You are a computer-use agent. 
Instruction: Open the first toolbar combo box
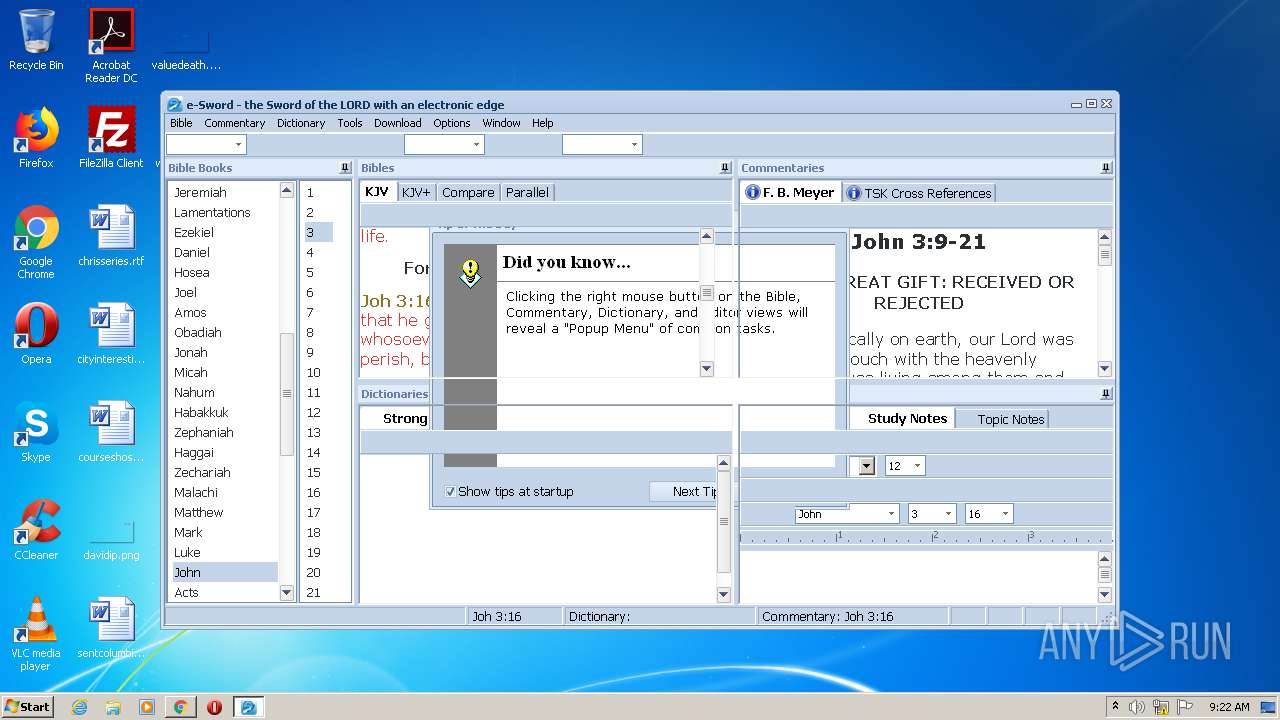coord(206,145)
